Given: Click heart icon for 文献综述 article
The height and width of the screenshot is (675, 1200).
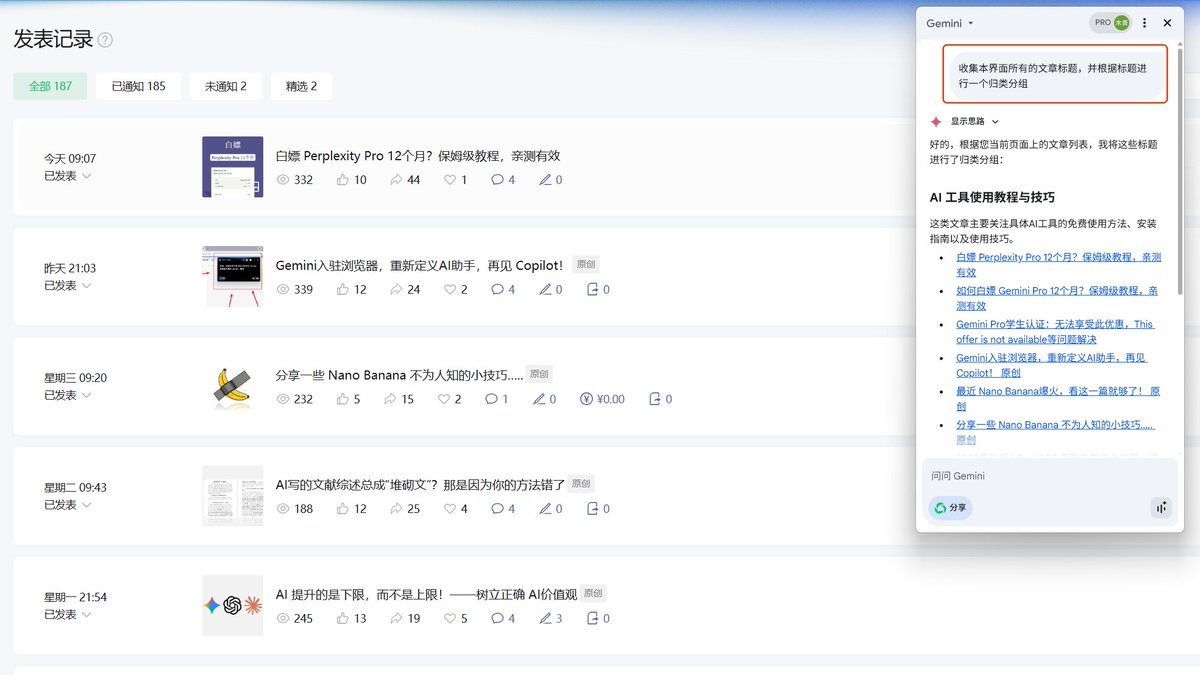Looking at the screenshot, I should 450,509.
